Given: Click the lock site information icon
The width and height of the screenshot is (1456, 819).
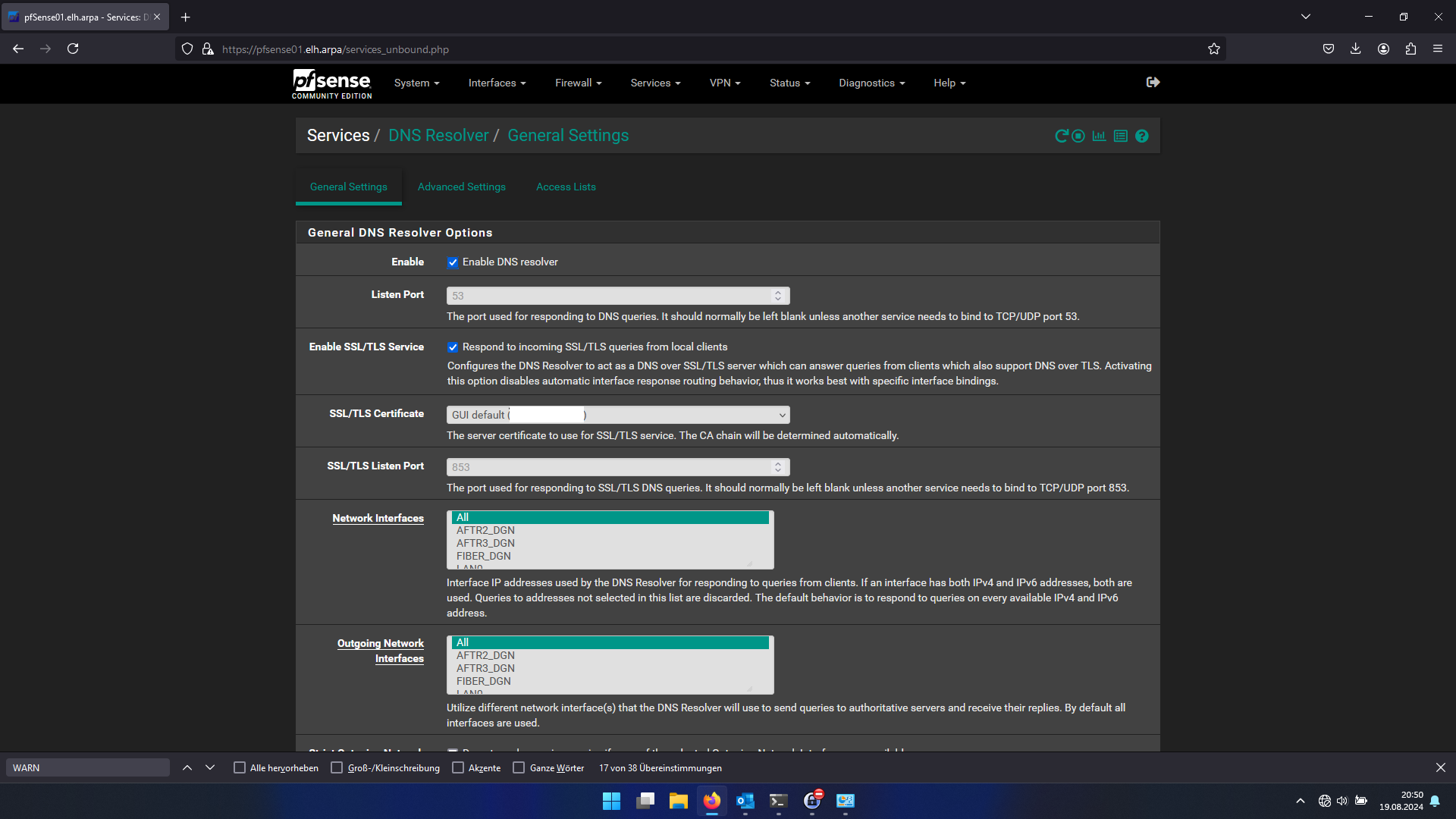Looking at the screenshot, I should click(x=208, y=49).
